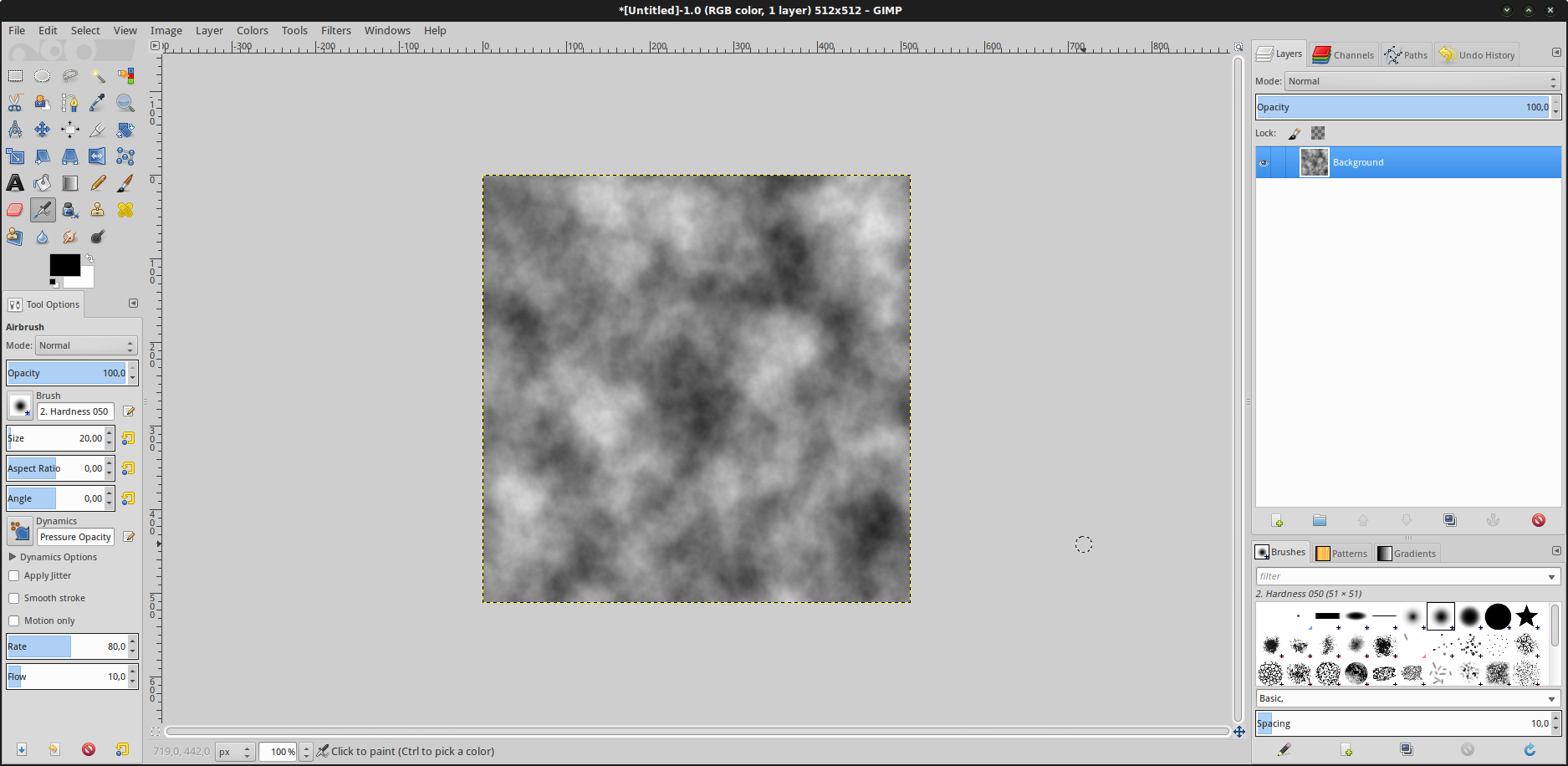Open the layer Mode dropdown
This screenshot has height=766, width=1568.
(1422, 81)
